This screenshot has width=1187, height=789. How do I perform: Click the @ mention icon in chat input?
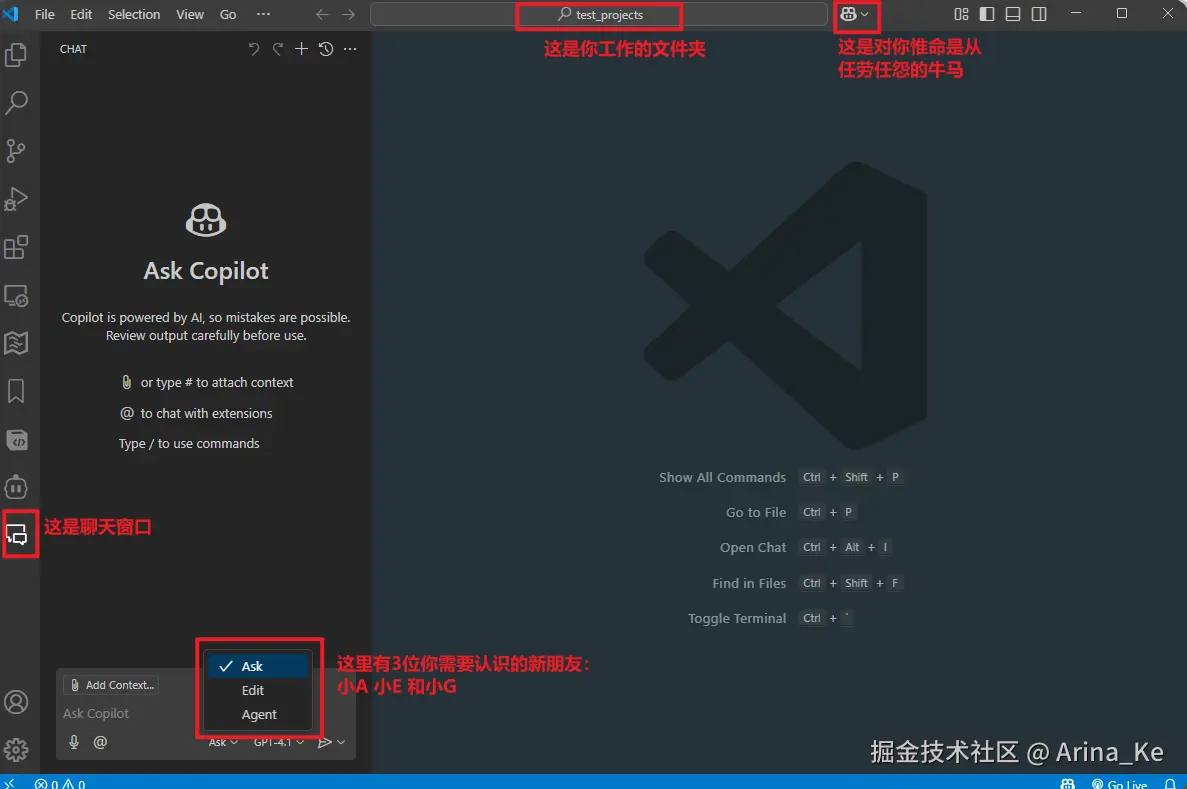click(100, 742)
